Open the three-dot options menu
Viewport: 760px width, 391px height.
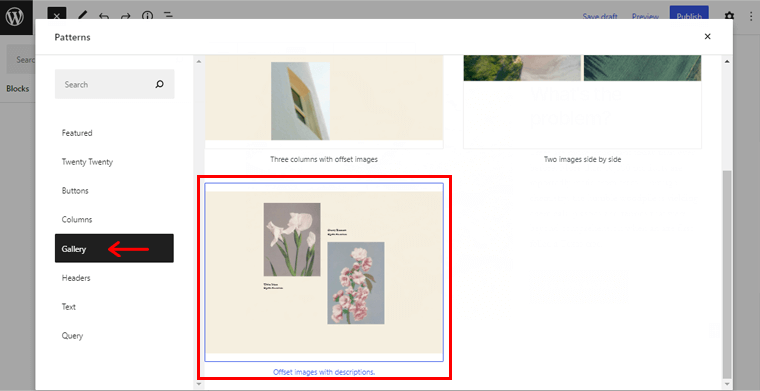(750, 16)
